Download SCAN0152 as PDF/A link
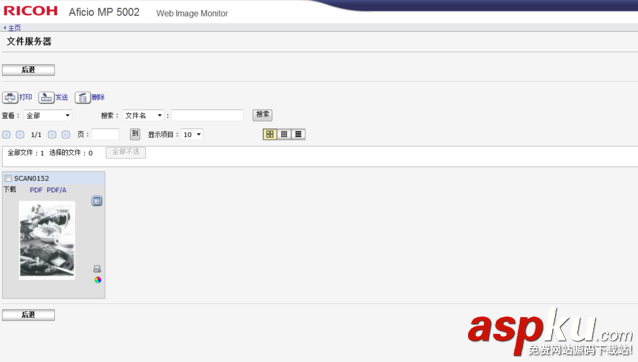The height and width of the screenshot is (362, 638). tap(57, 190)
